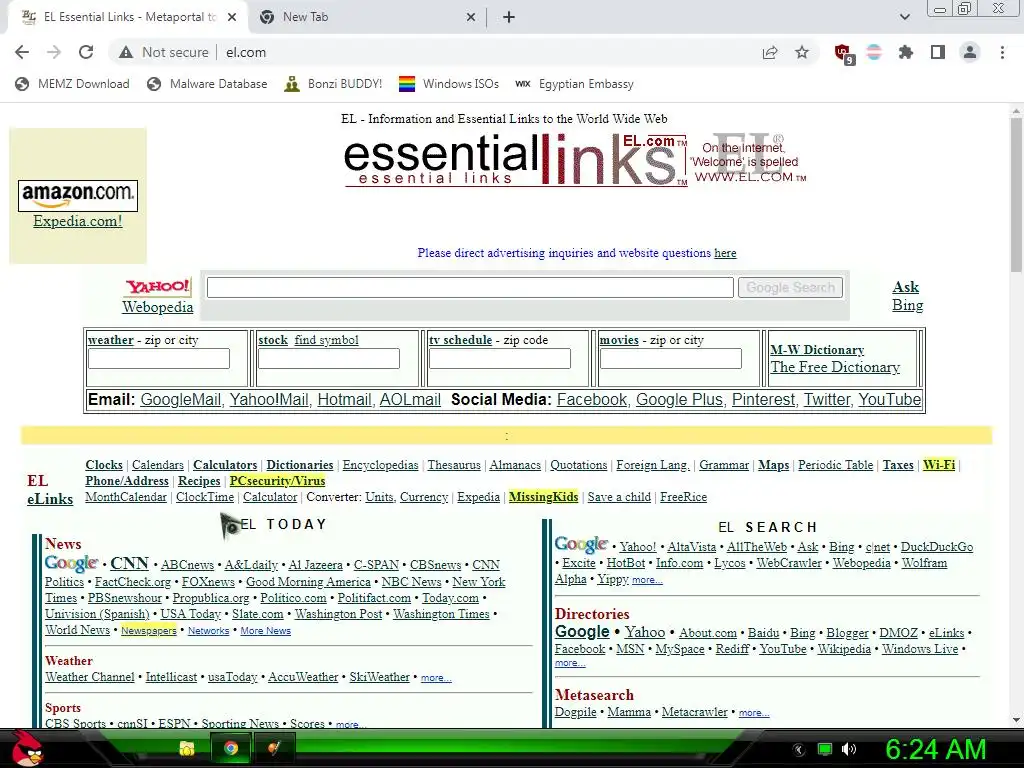Screen dimensions: 1024x768
Task: Click the essential links header logo
Action: click(x=515, y=159)
